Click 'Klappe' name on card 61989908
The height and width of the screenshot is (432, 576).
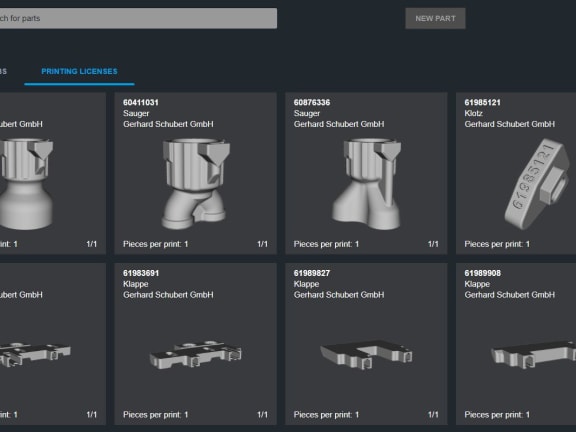click(x=477, y=284)
